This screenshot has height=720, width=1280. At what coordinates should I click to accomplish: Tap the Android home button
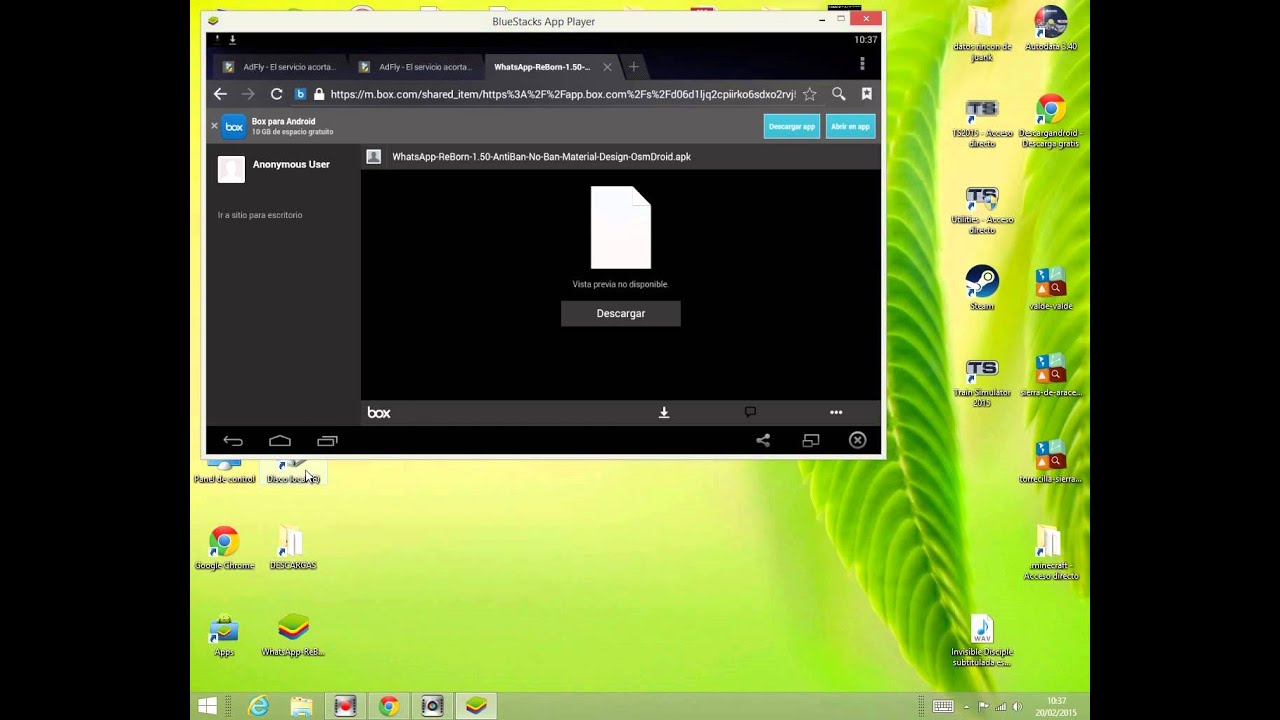click(280, 440)
